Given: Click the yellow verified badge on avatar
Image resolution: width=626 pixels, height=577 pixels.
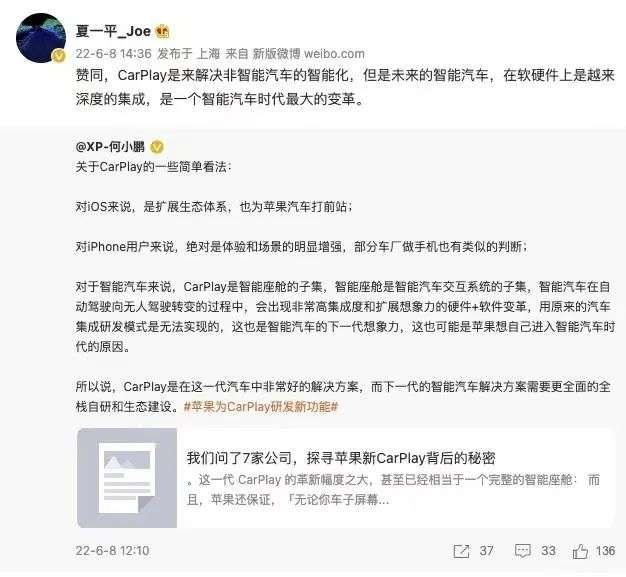Looking at the screenshot, I should click(59, 56).
